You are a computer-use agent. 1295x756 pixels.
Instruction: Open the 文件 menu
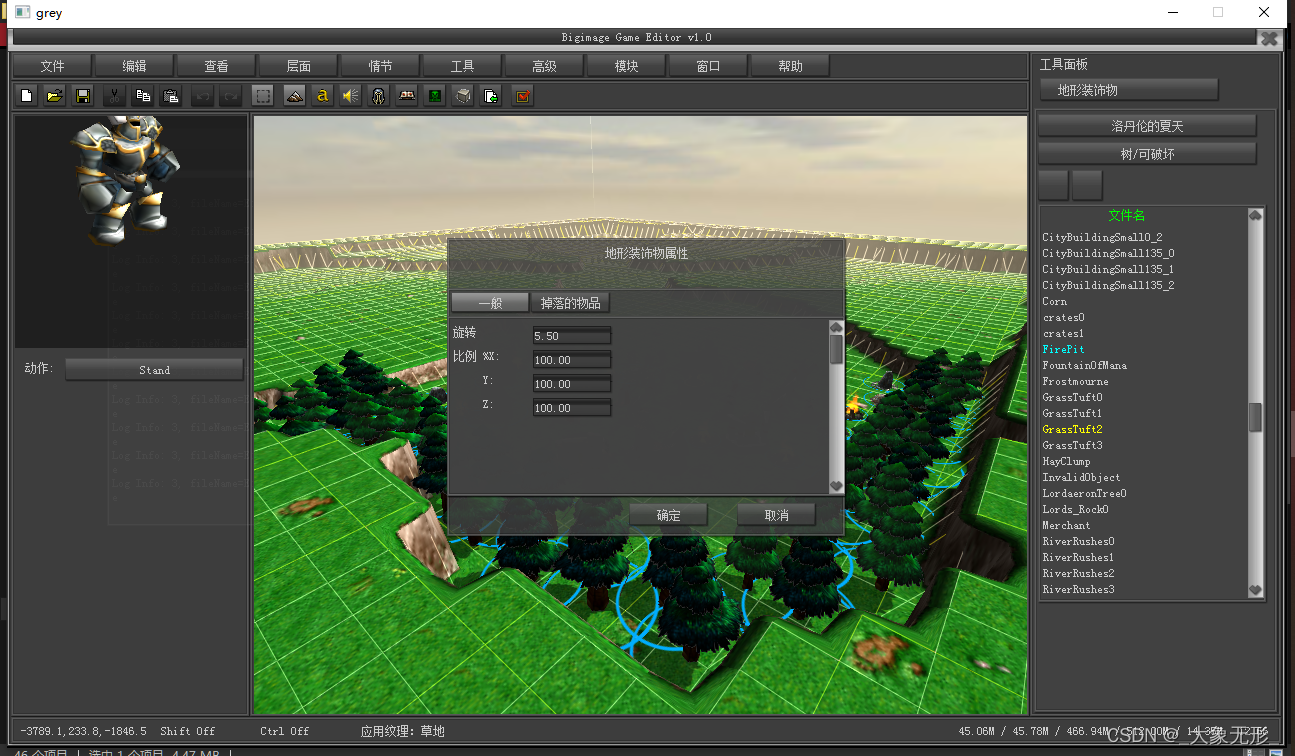pos(52,66)
